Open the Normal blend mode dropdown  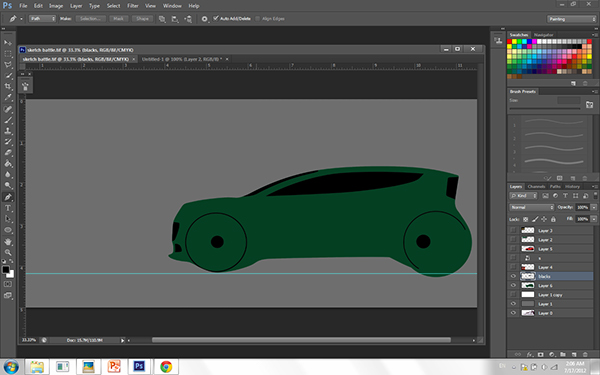click(532, 207)
